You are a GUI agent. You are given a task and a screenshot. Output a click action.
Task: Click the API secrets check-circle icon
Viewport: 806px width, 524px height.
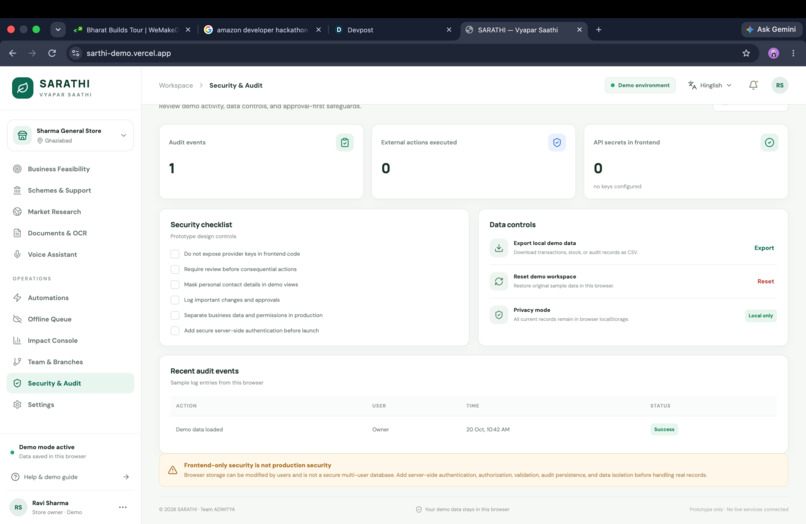click(769, 142)
